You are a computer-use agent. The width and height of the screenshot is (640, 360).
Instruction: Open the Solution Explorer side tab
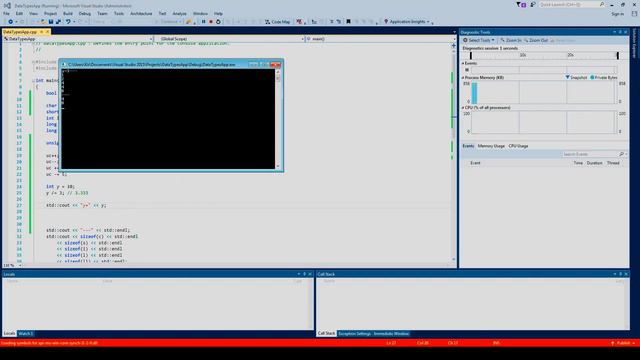634,43
